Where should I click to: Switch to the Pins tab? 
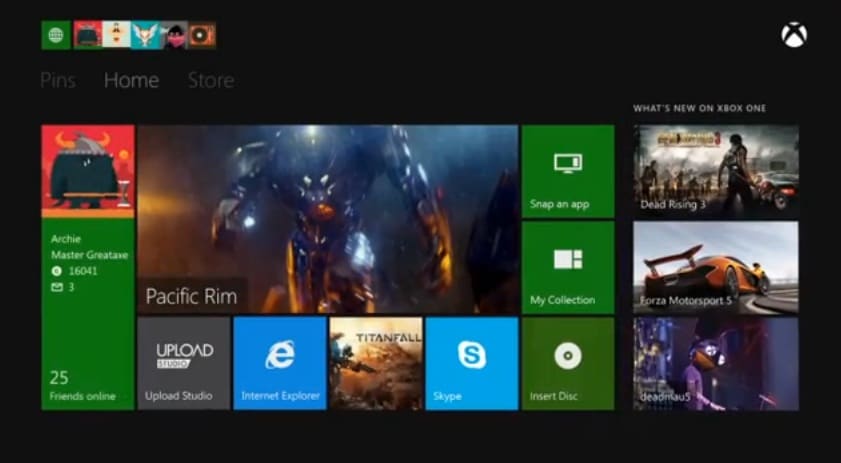point(58,80)
